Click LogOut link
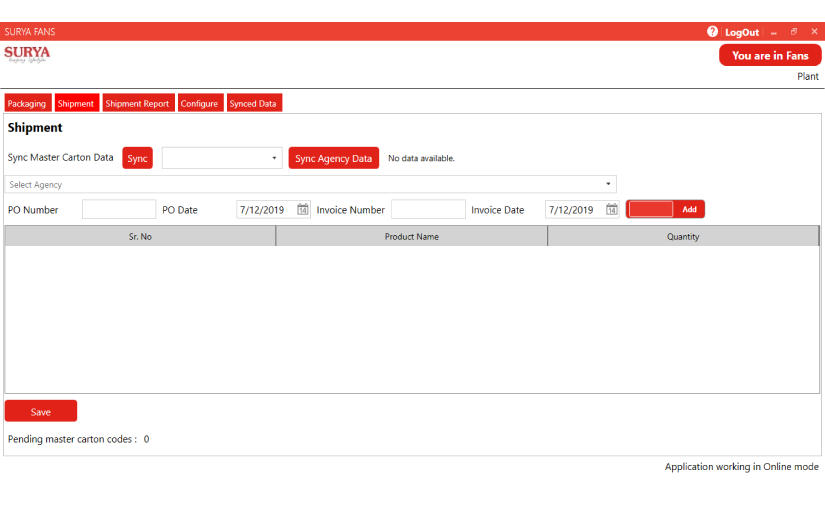825x525 pixels. pyautogui.click(x=742, y=32)
